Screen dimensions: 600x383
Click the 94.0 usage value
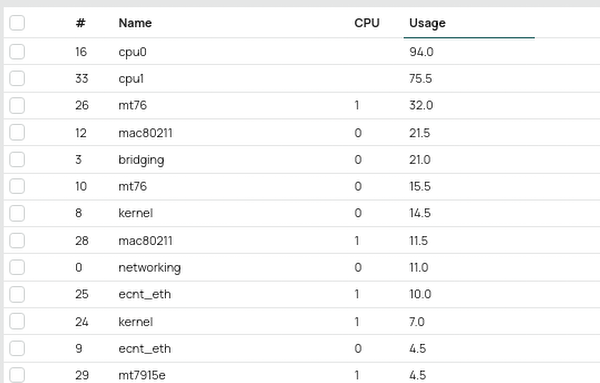[x=421, y=52]
